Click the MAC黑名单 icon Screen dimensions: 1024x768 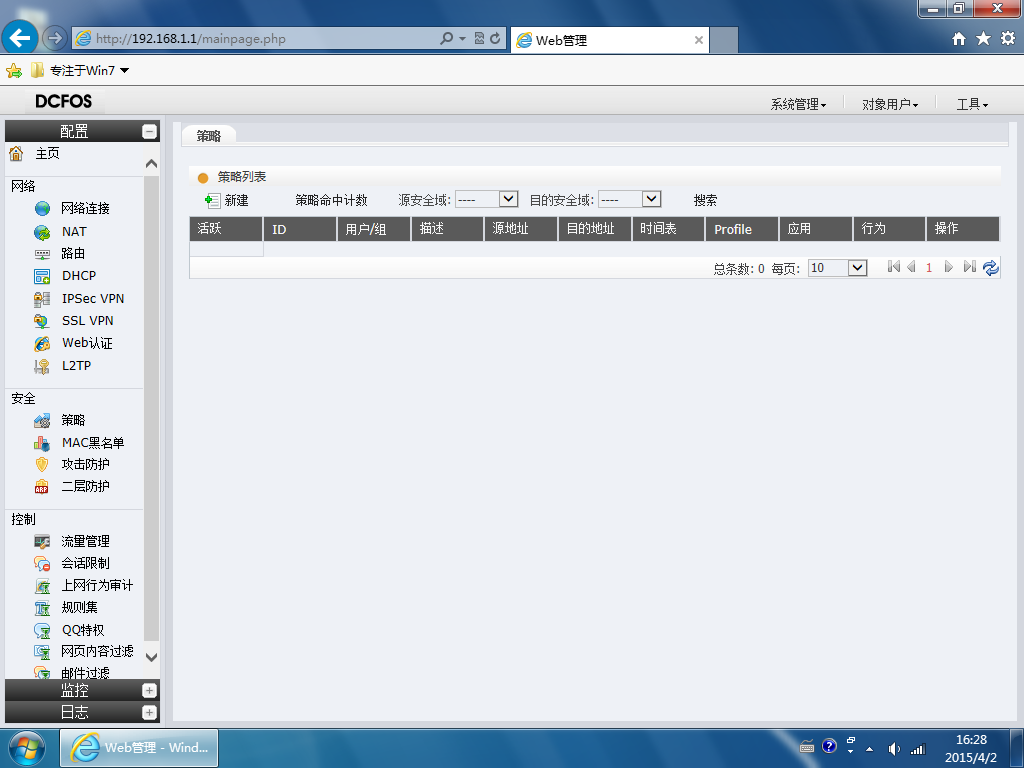click(42, 443)
